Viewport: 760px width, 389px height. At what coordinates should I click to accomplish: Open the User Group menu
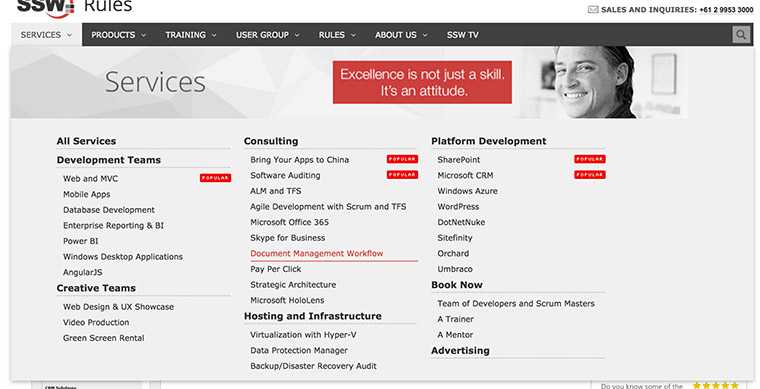tap(268, 35)
